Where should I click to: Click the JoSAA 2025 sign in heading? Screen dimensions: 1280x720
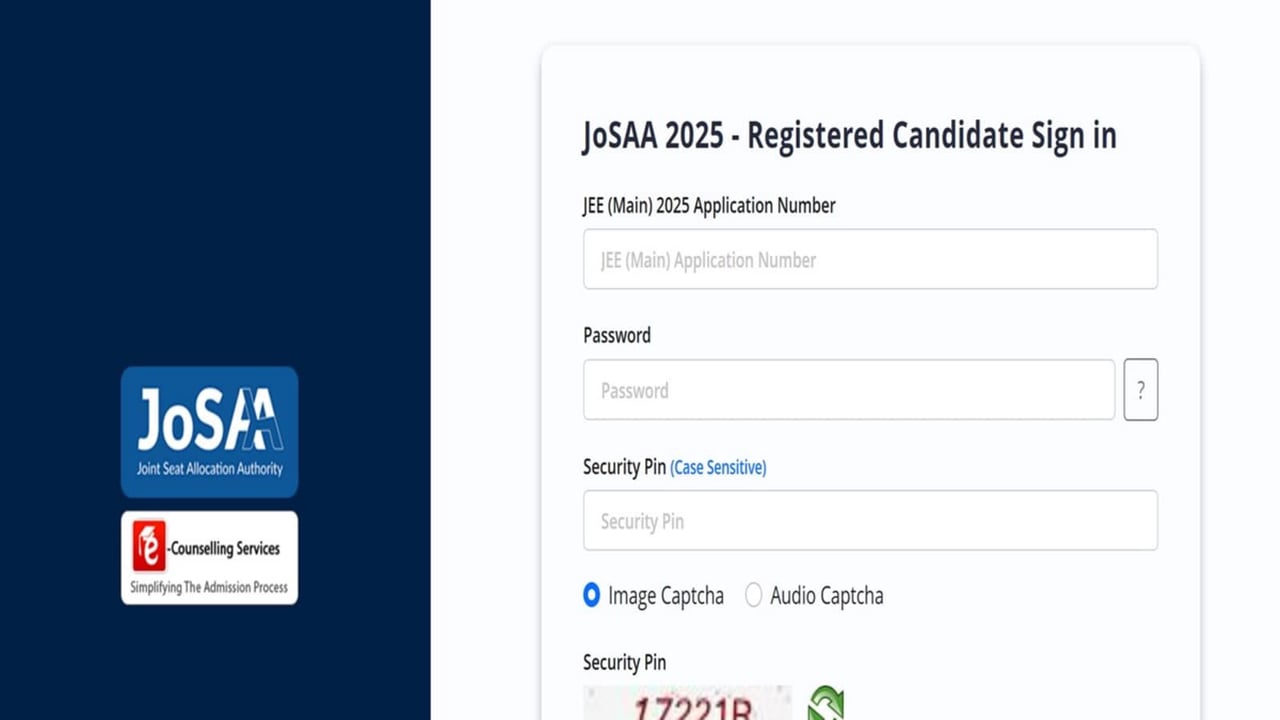point(849,135)
